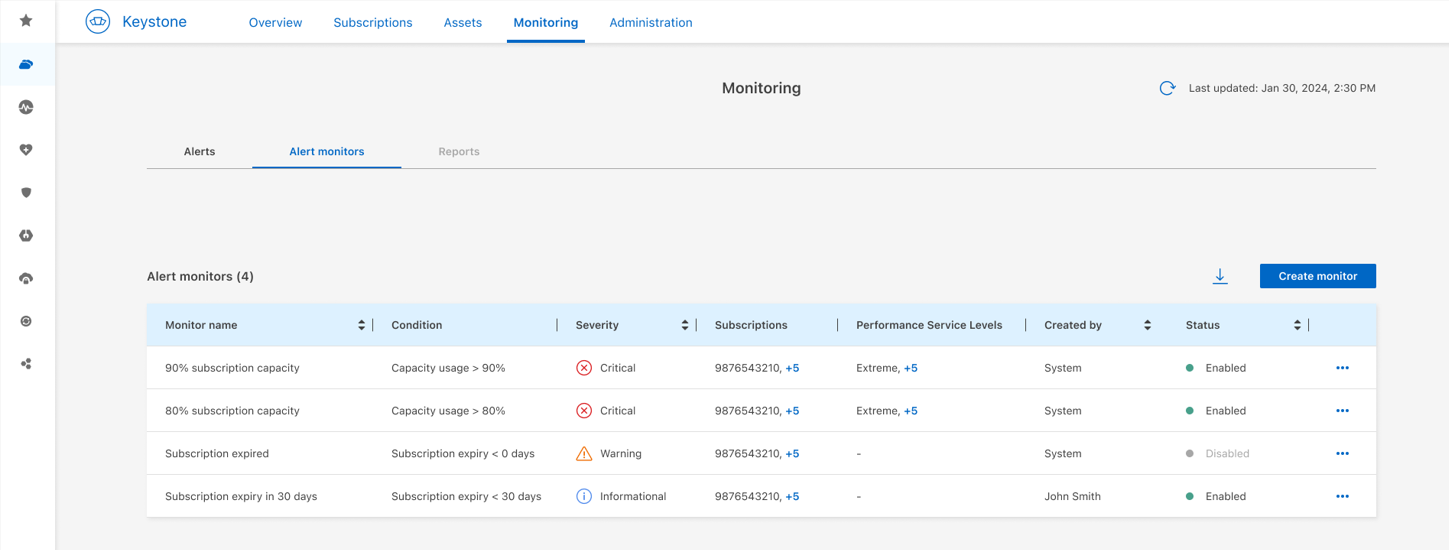1449x550 pixels.
Task: Open actions menu for 90% subscription capacity
Action: pos(1342,368)
